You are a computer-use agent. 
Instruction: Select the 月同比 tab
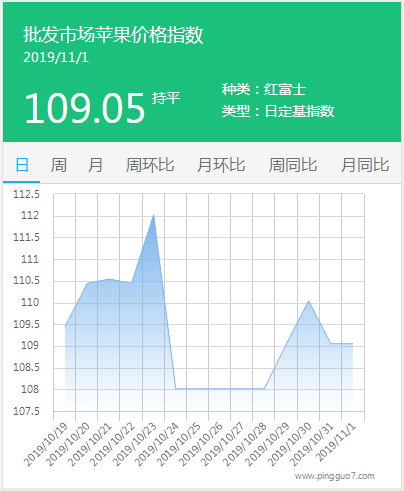point(365,165)
